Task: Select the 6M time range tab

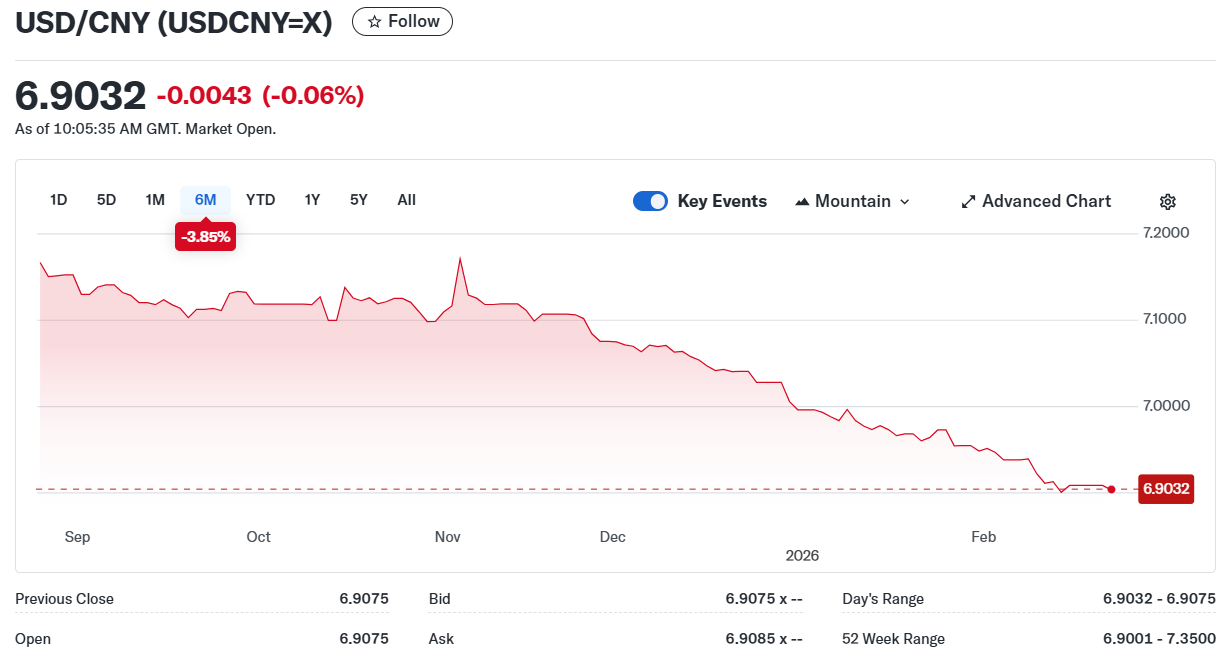Action: [205, 200]
